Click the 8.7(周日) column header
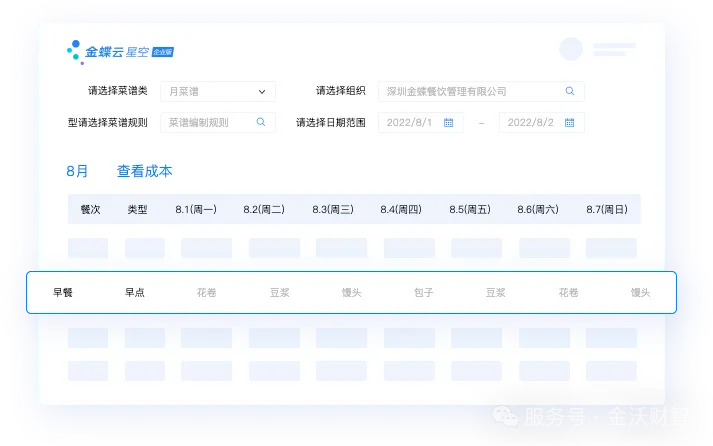 607,210
